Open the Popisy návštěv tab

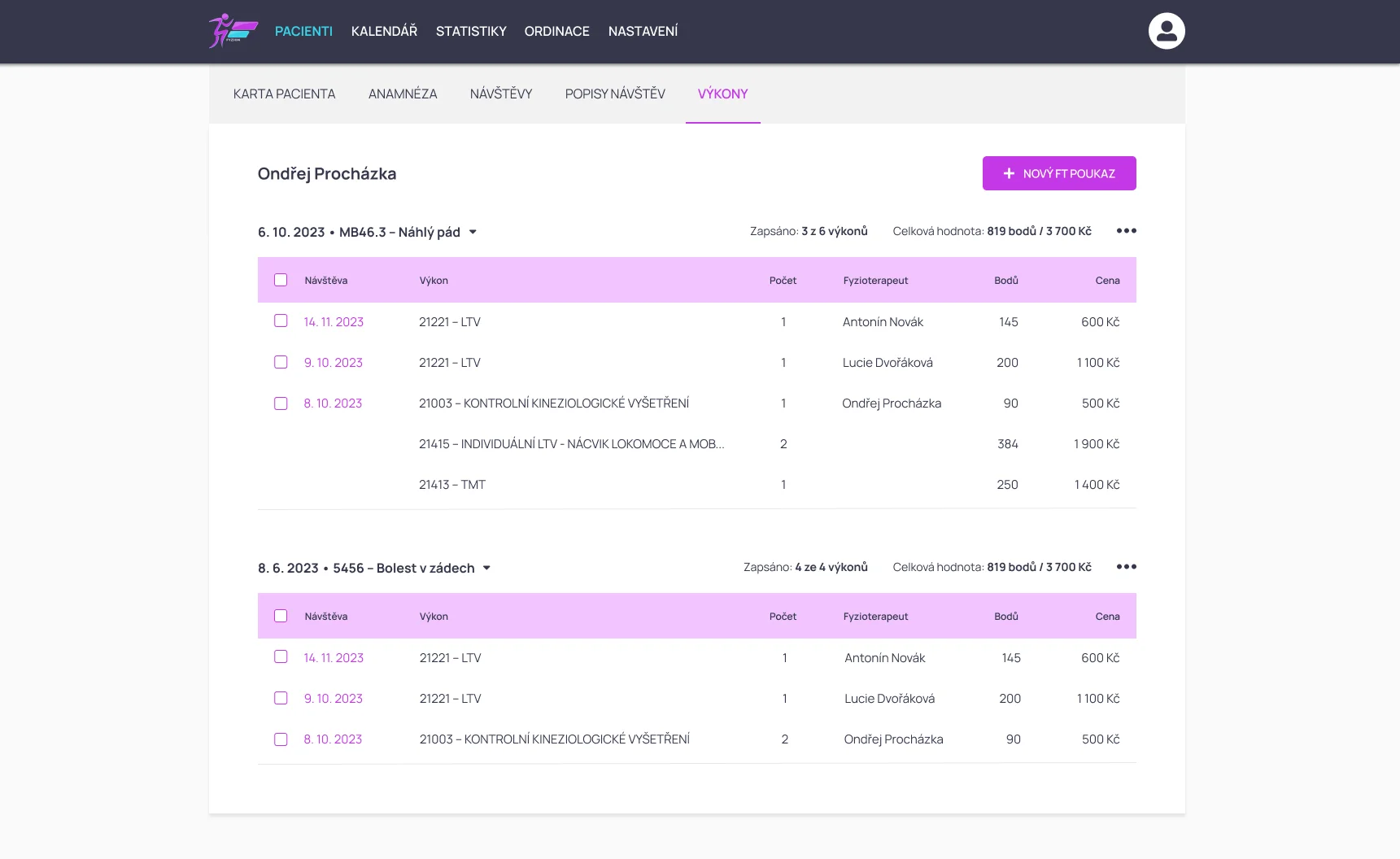point(615,94)
